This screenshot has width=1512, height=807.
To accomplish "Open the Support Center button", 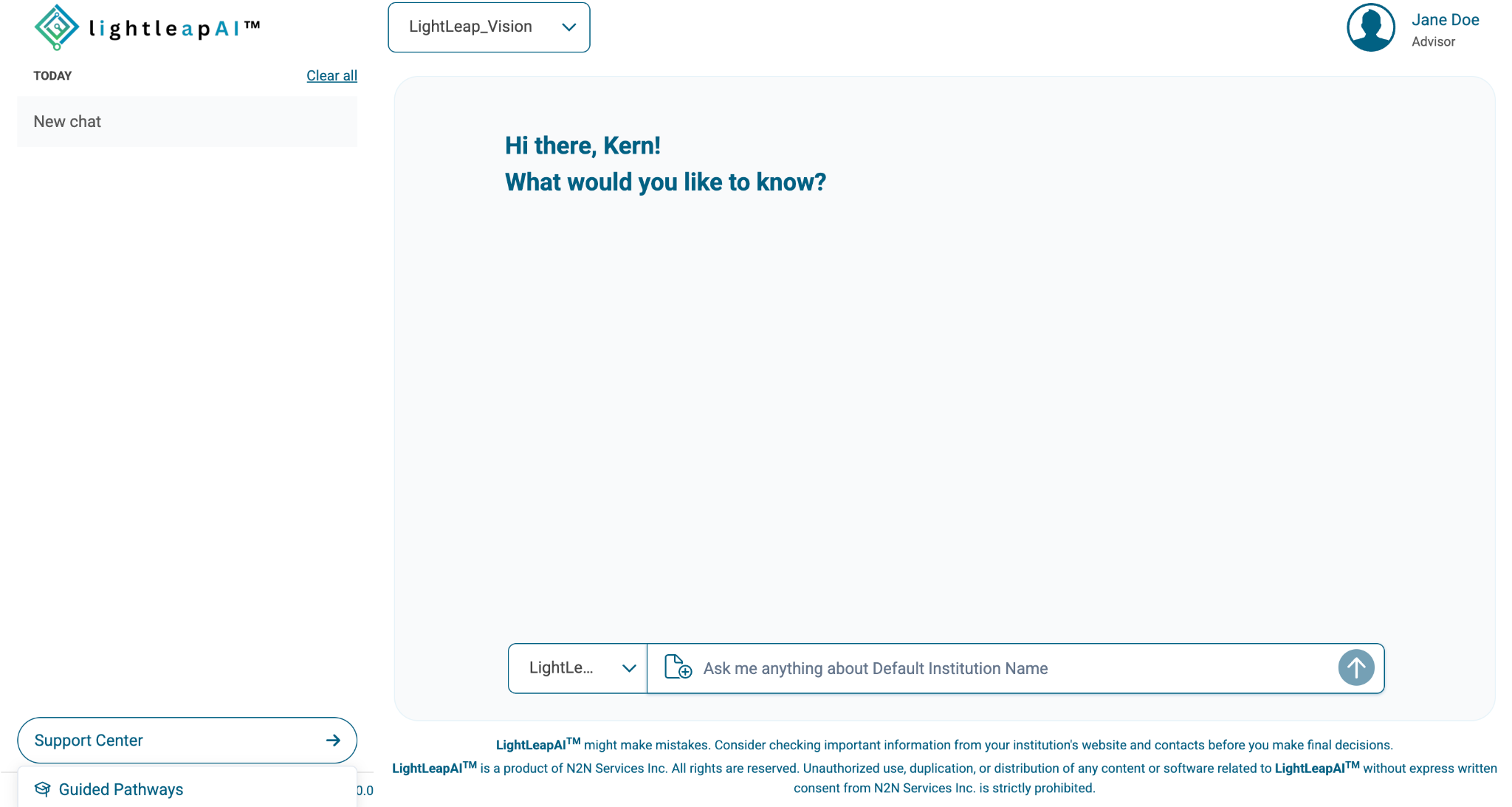I will click(x=187, y=740).
